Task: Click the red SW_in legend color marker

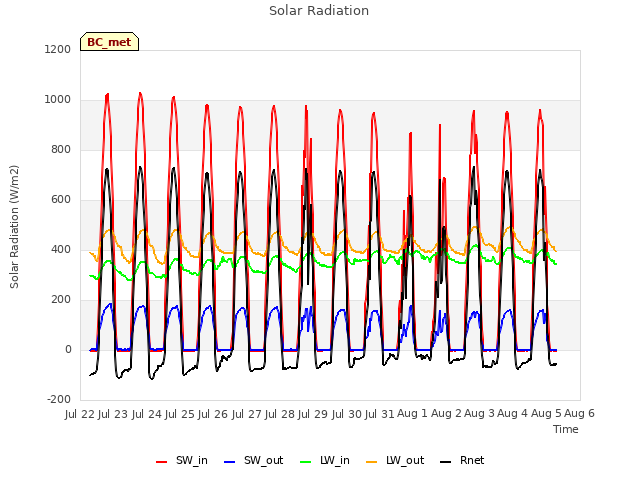Action: [162, 462]
